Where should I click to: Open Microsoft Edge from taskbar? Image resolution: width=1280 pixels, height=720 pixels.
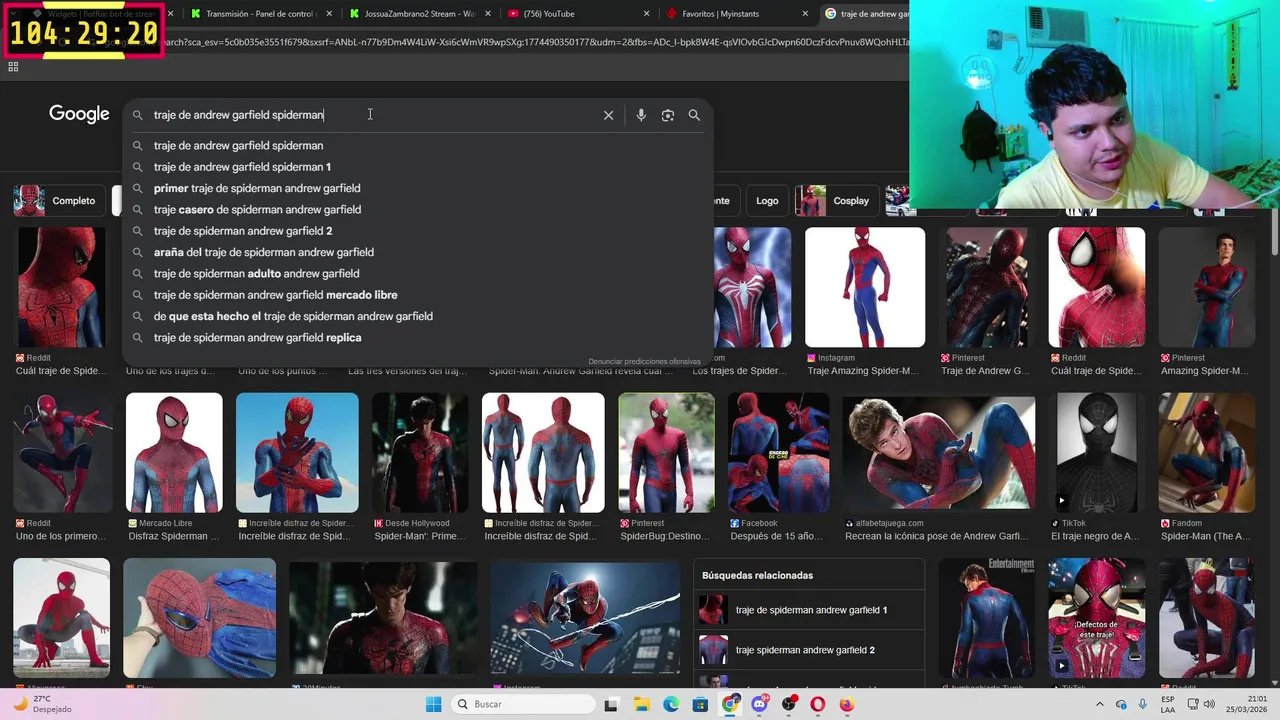[x=671, y=704]
